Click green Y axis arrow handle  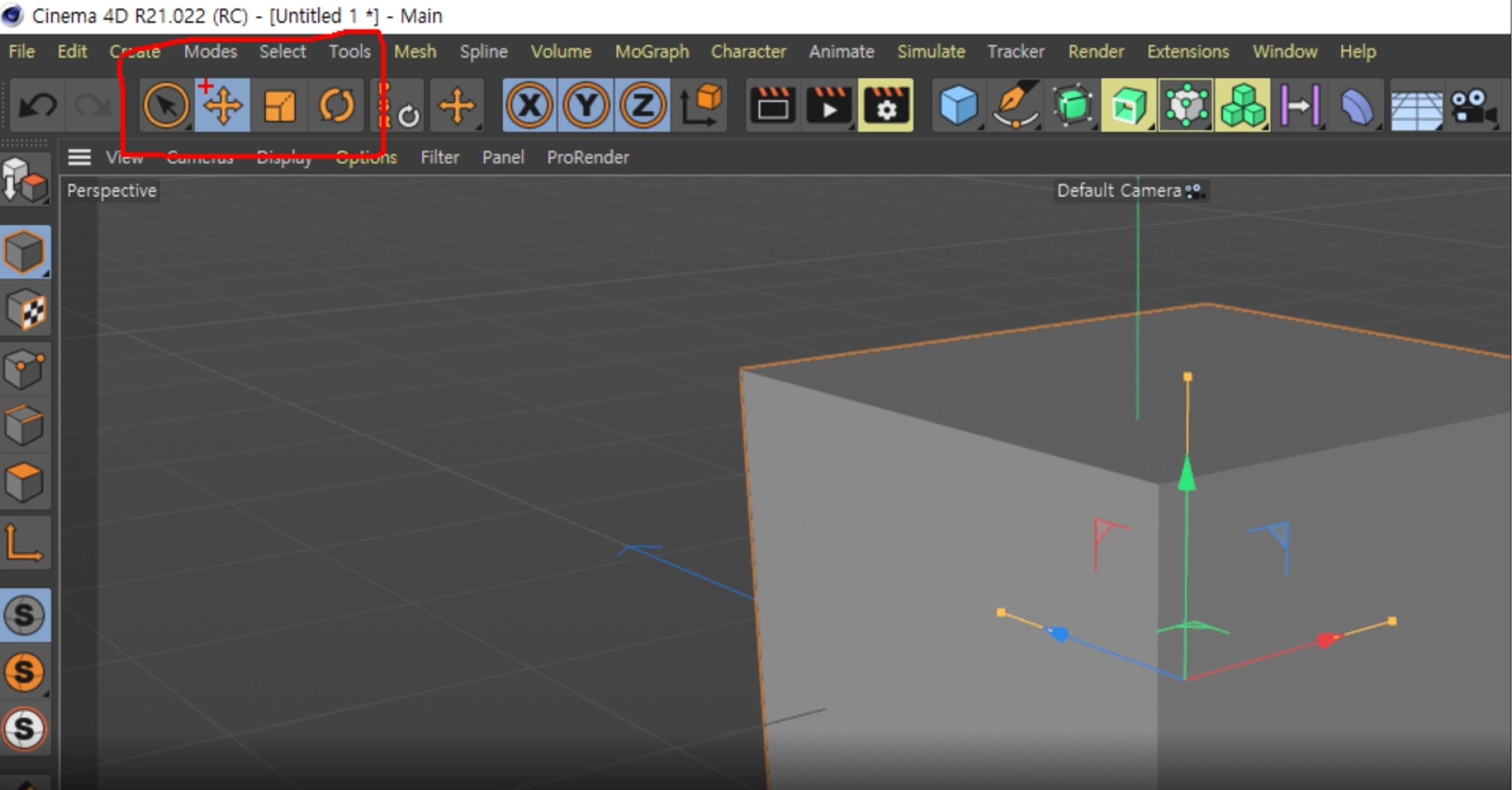[x=1186, y=476]
